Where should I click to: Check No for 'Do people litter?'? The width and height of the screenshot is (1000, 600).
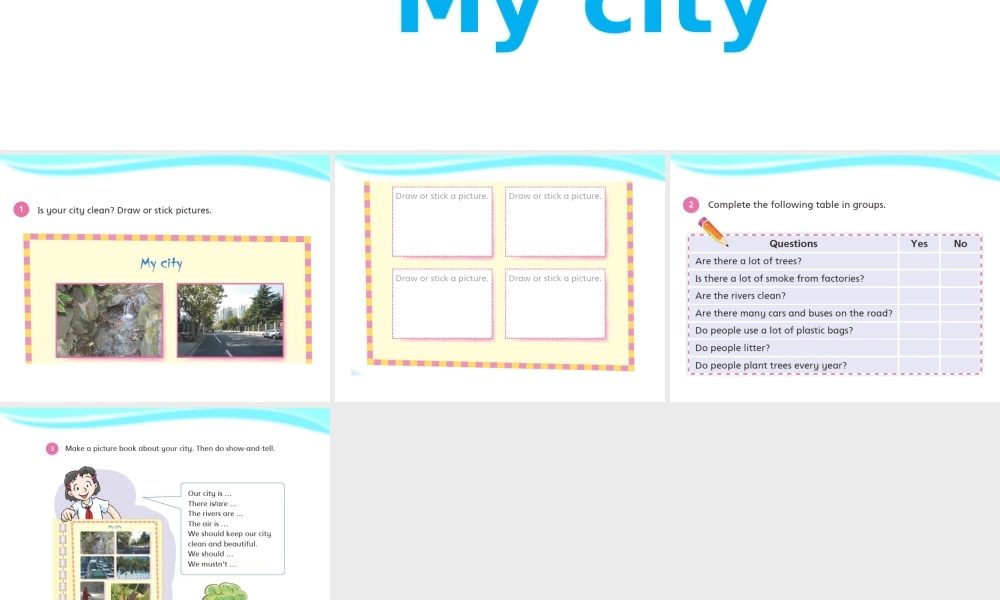point(959,347)
